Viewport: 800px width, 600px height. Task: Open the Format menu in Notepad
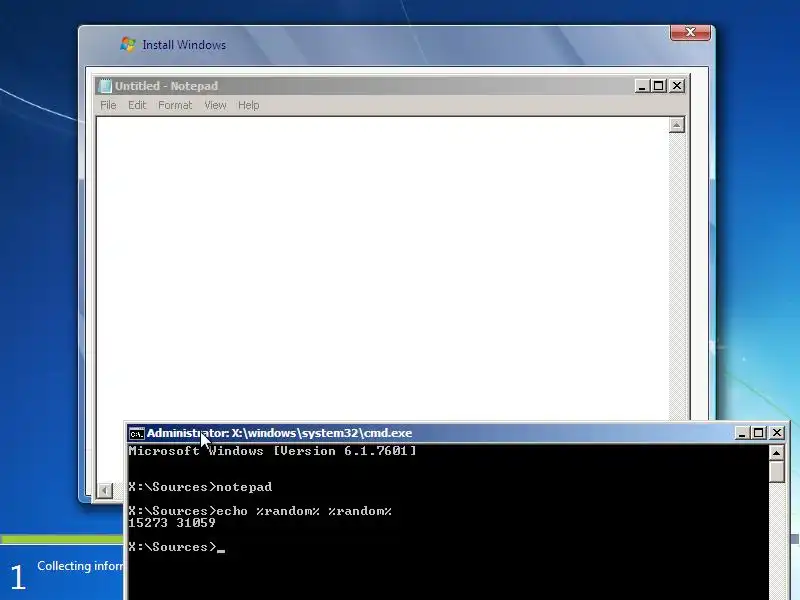click(x=175, y=105)
